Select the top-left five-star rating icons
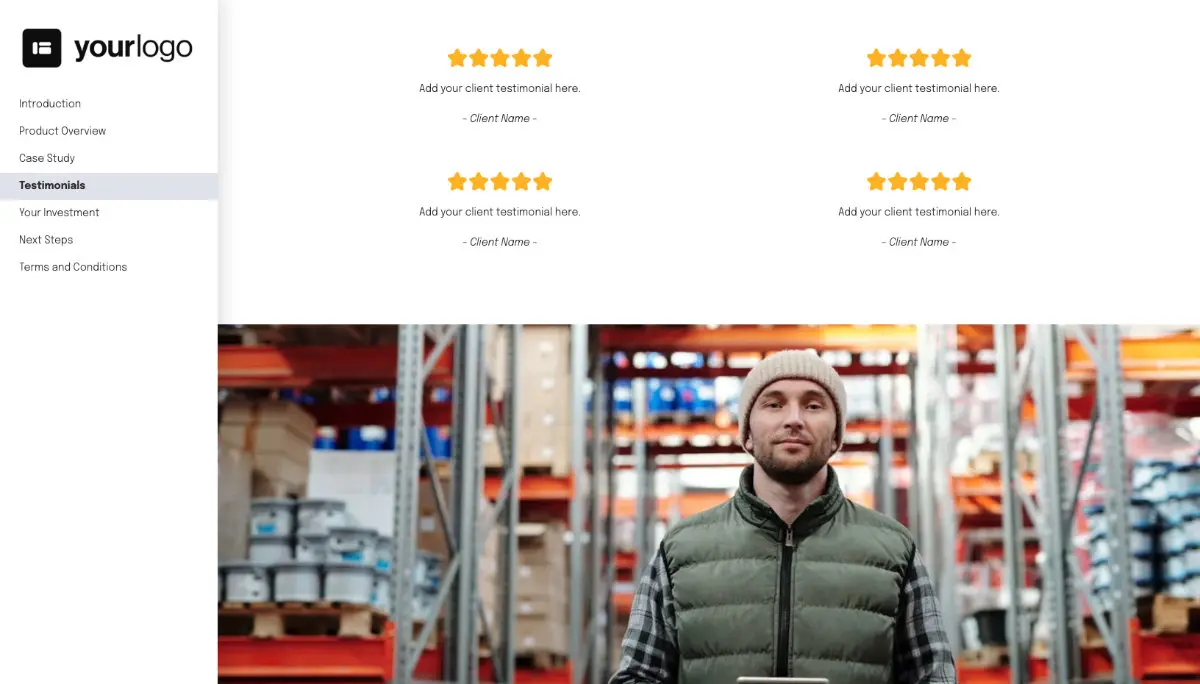 coord(500,58)
